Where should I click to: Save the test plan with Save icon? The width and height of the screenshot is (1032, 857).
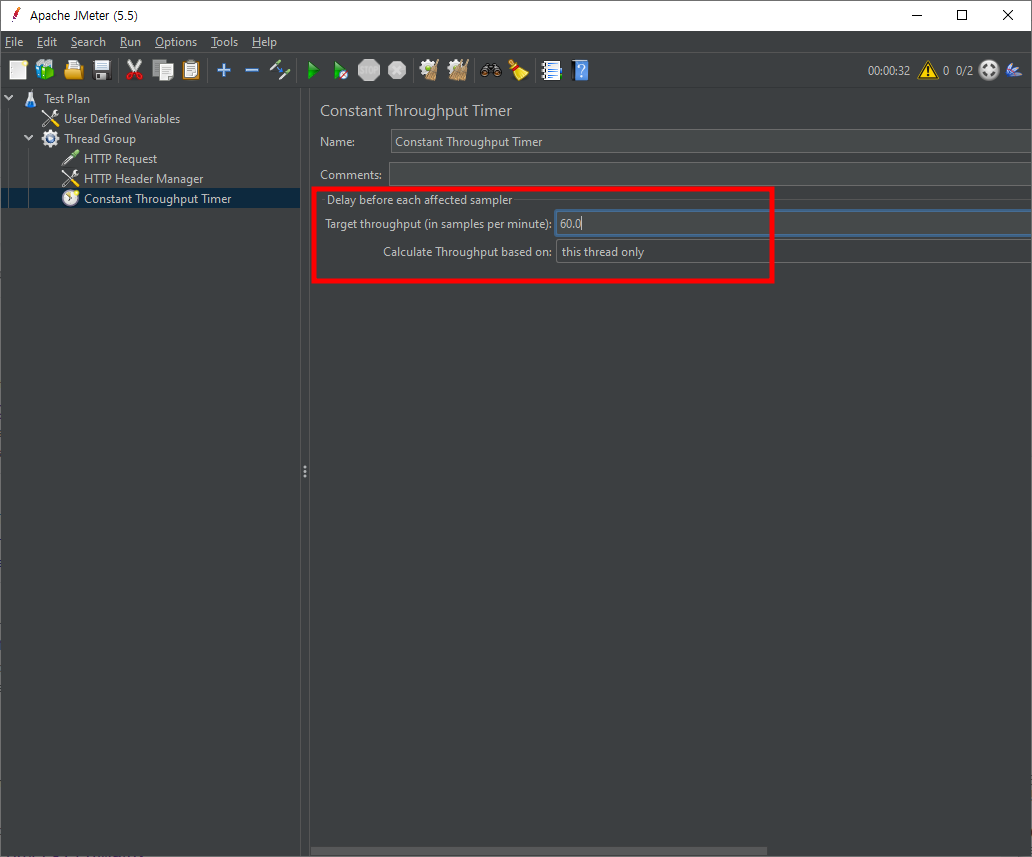coord(102,70)
